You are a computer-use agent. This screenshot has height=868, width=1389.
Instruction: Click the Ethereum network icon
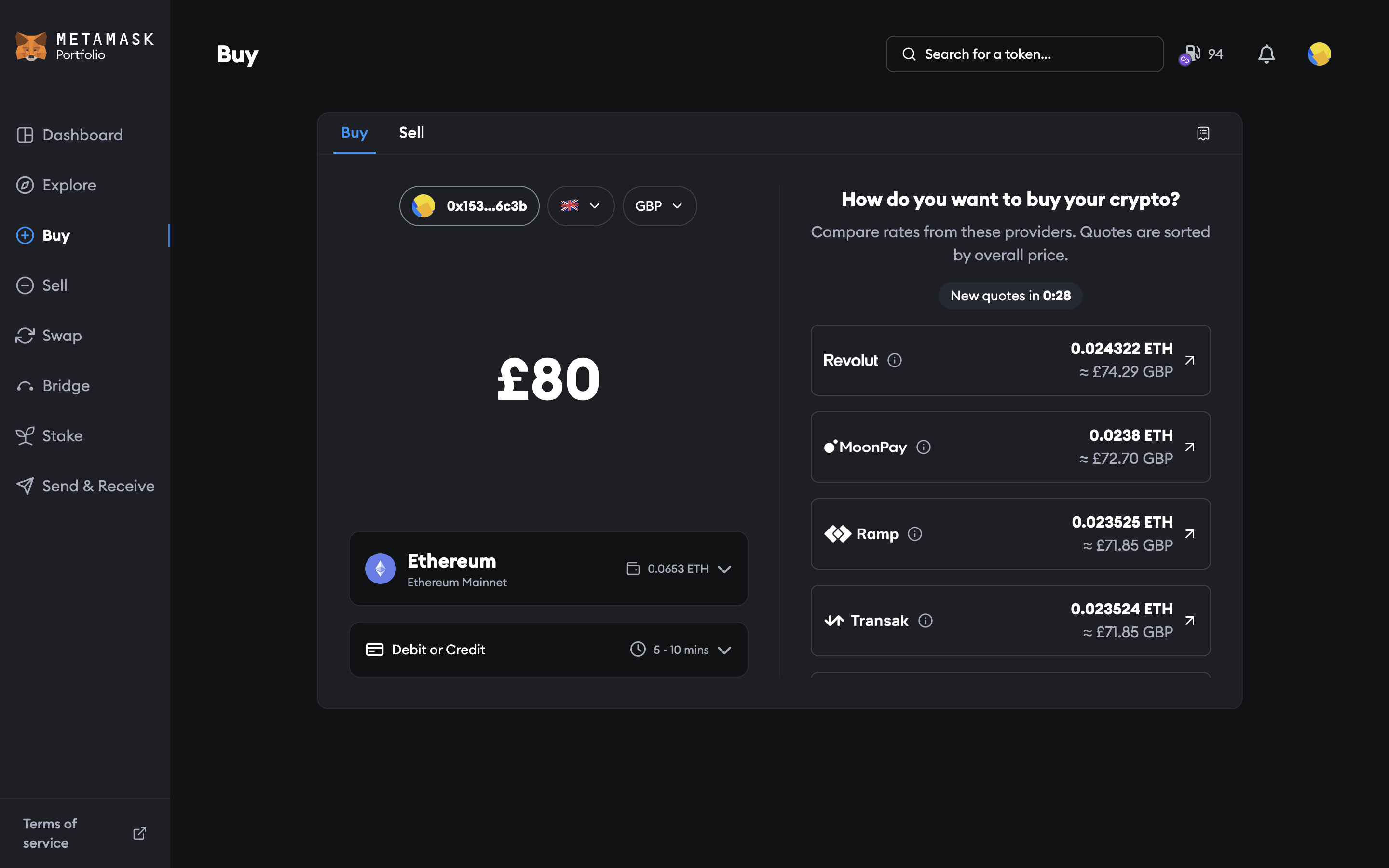coord(380,569)
